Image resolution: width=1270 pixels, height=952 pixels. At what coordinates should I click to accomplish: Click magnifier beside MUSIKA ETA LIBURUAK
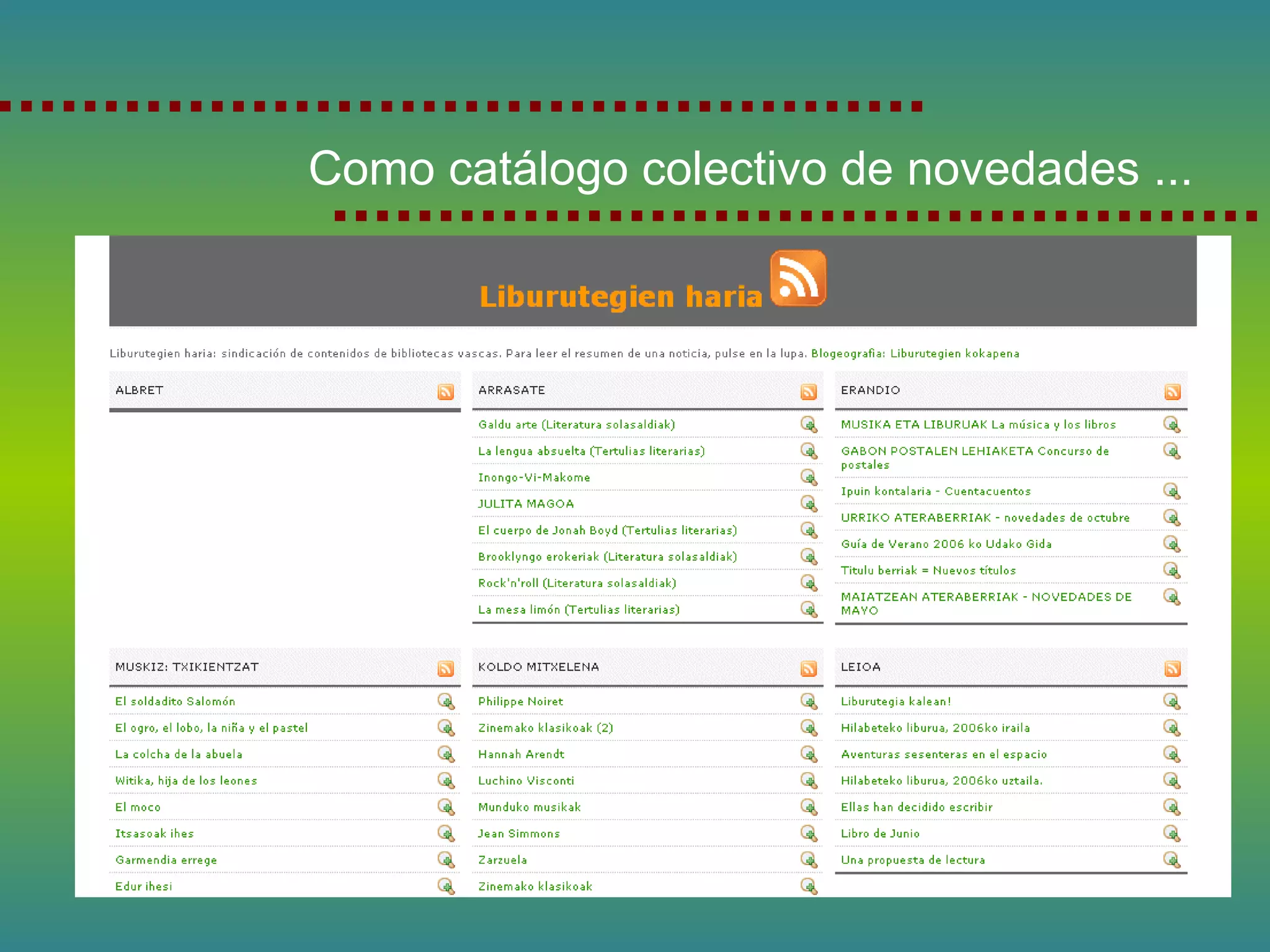1171,425
